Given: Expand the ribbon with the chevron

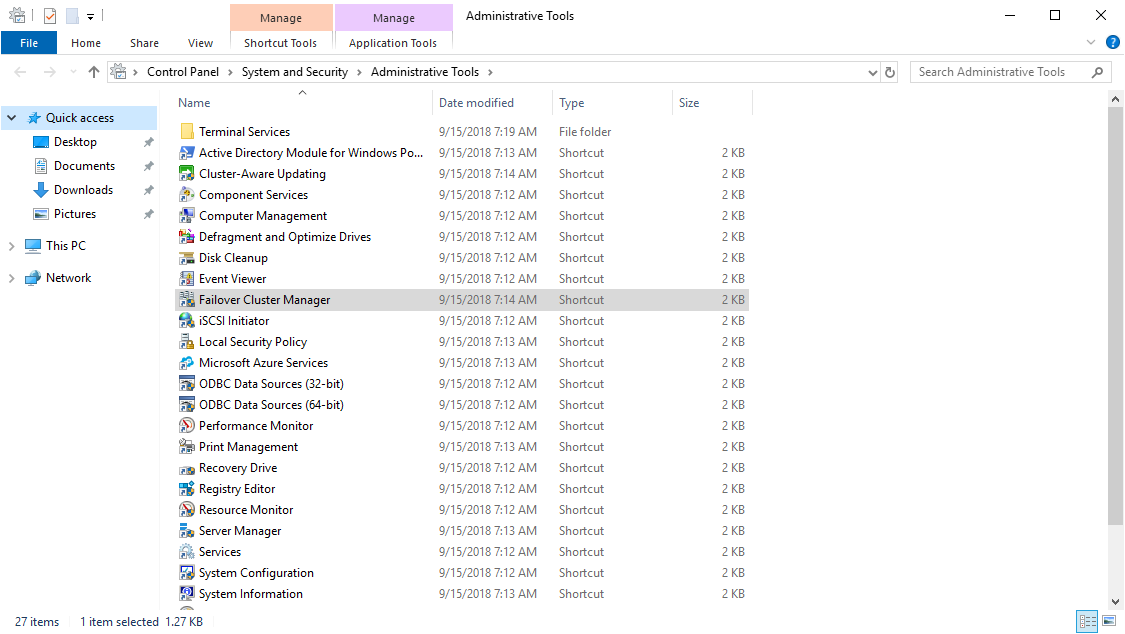Looking at the screenshot, I should point(1091,42).
